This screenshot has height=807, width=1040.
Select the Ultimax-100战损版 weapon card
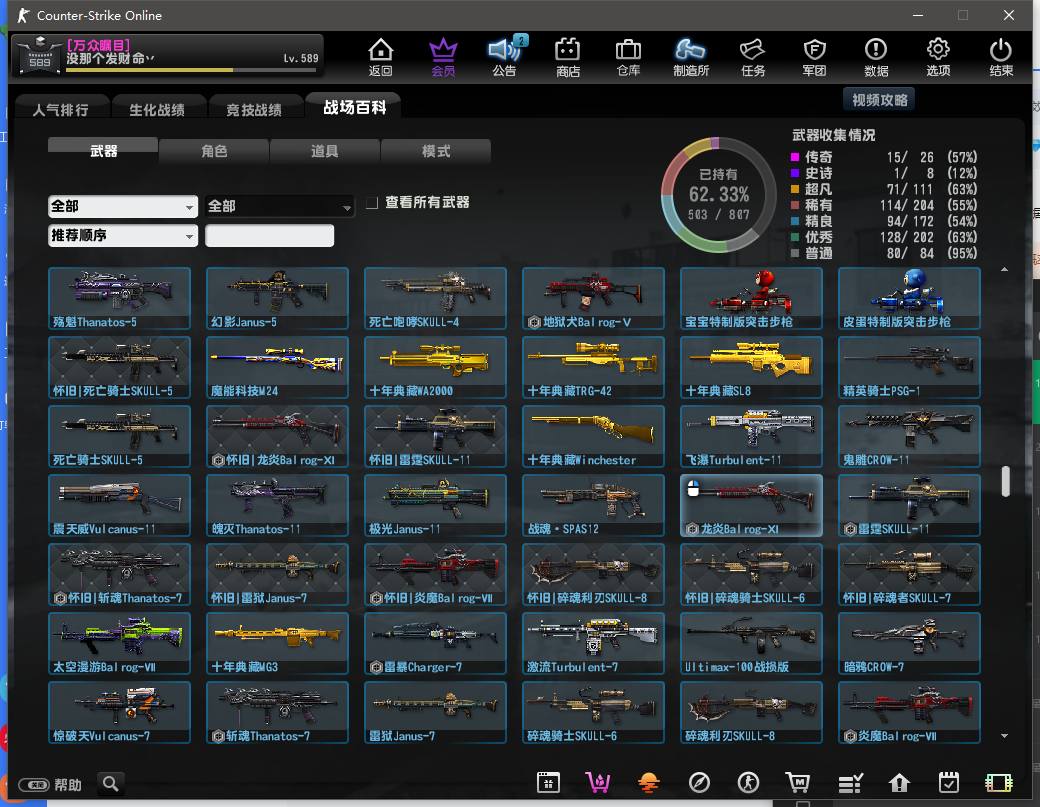751,643
